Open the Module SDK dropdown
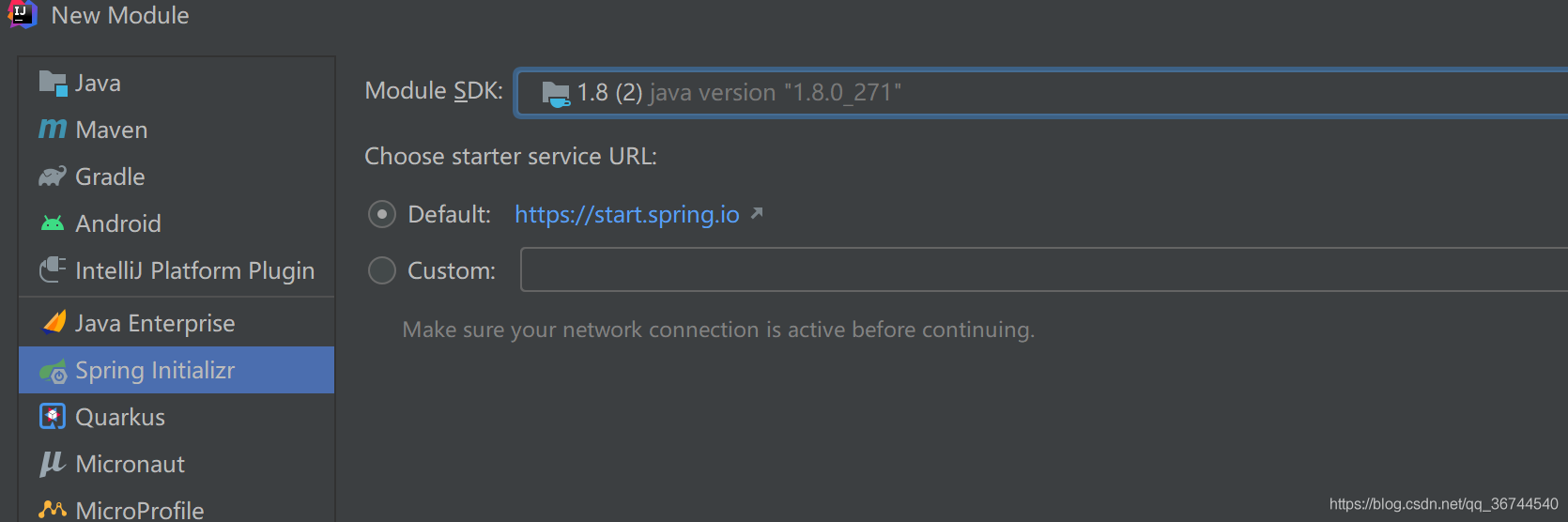The height and width of the screenshot is (522, 1568). pos(1041,92)
